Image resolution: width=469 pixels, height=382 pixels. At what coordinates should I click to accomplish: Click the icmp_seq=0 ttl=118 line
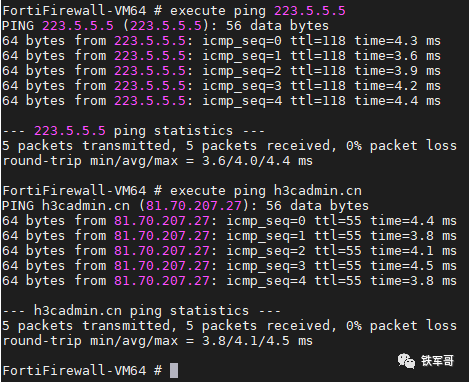pos(221,41)
